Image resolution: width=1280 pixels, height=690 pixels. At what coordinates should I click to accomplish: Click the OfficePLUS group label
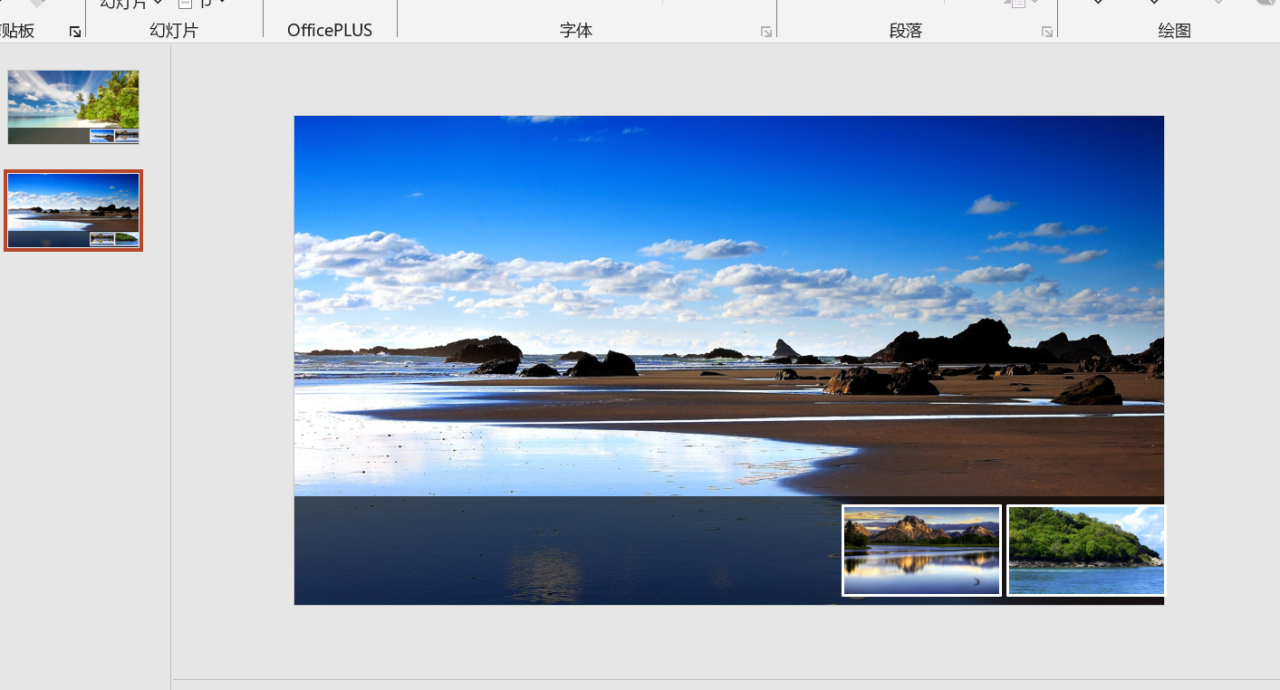tap(329, 31)
